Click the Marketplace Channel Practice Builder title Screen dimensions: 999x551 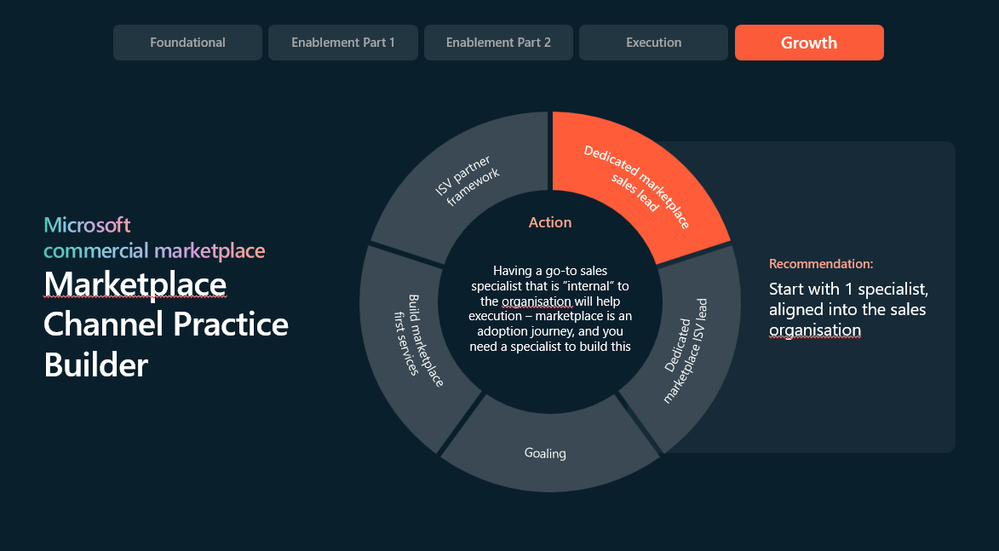166,325
